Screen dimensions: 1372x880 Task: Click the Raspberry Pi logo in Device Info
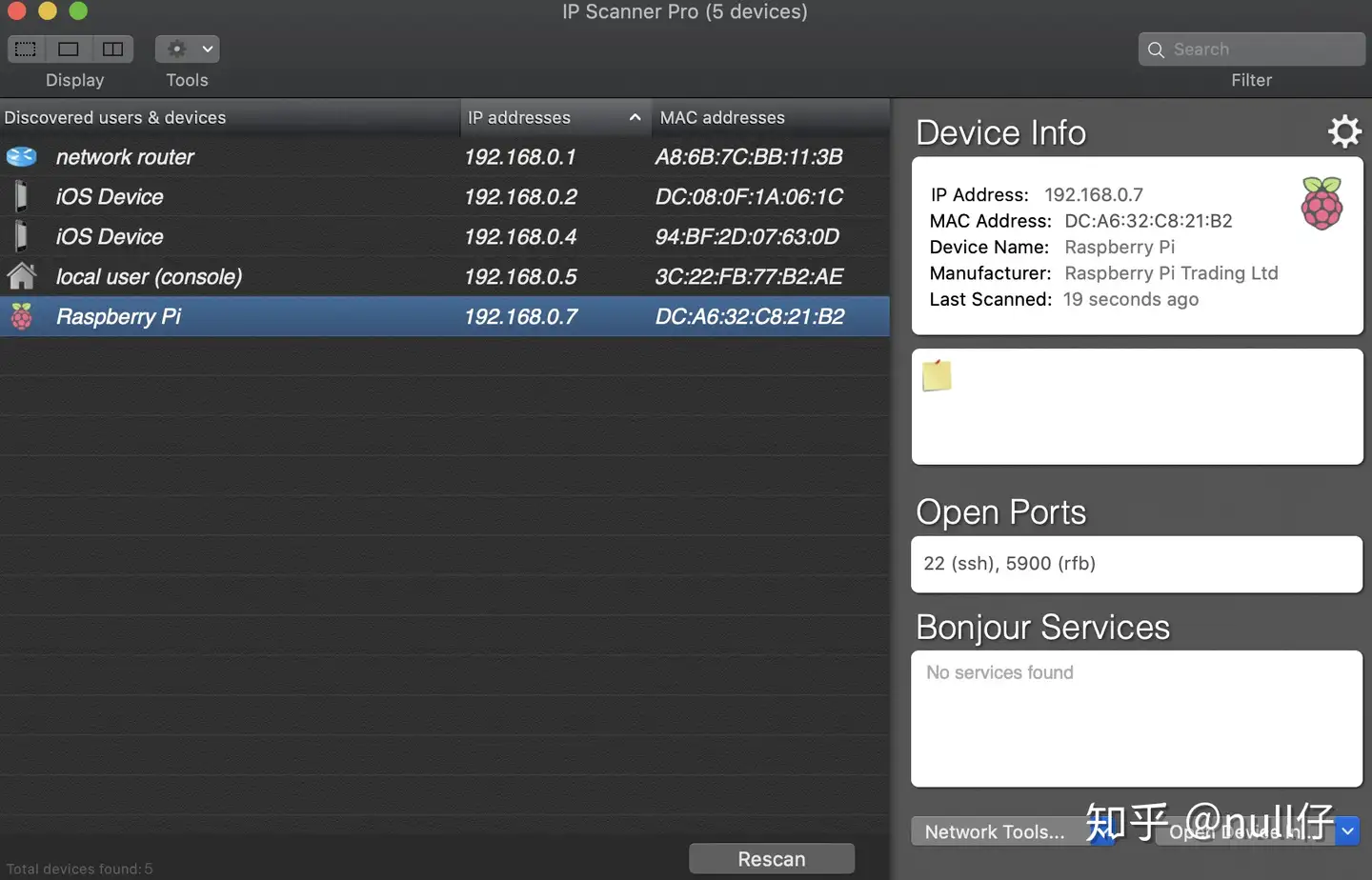click(1322, 203)
